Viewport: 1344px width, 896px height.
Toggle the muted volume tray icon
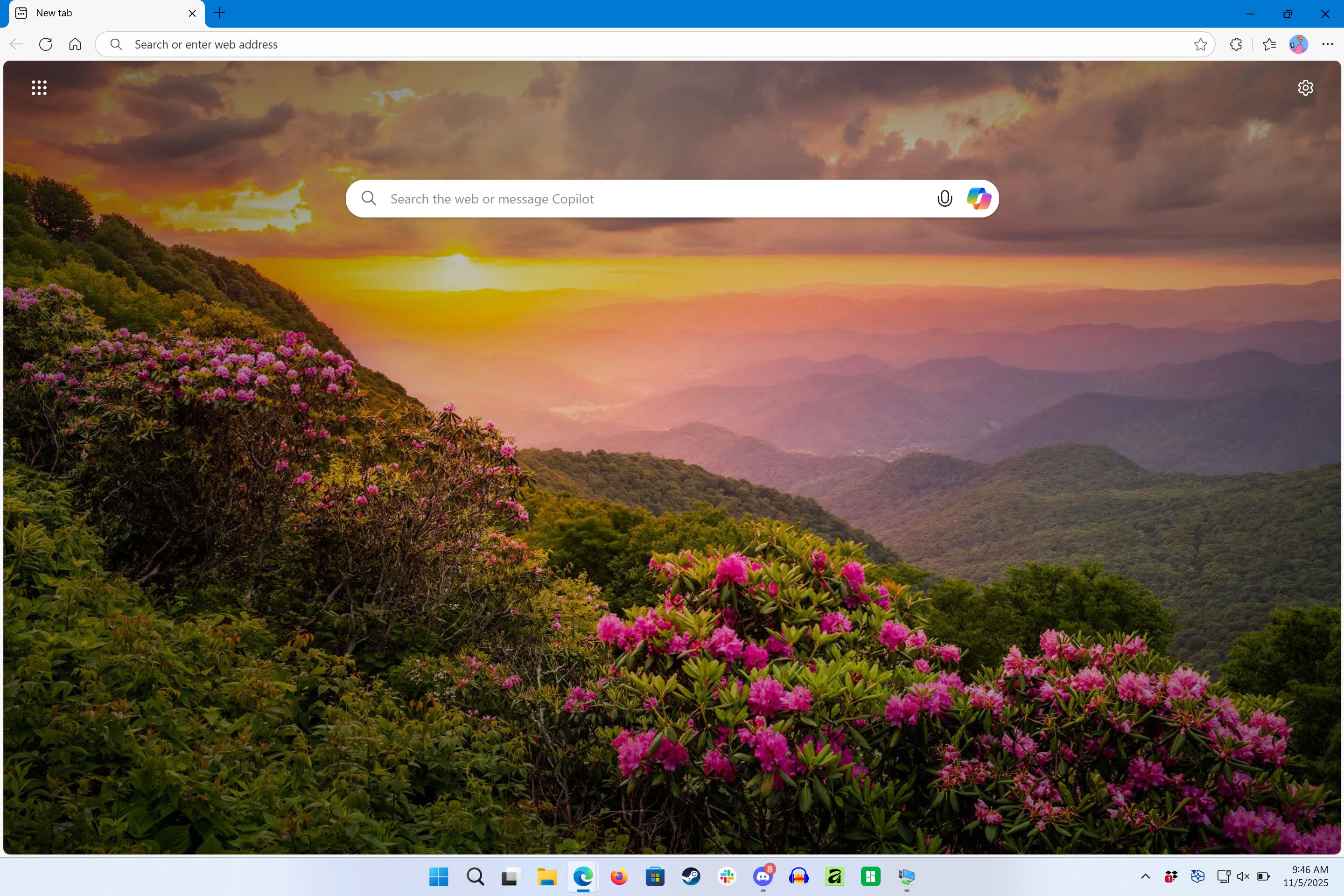click(1243, 876)
